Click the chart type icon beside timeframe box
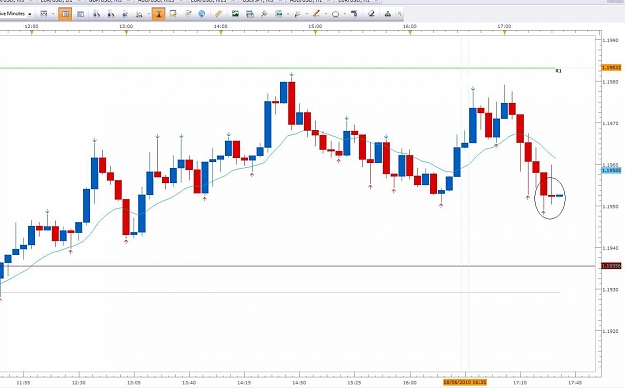 [43, 14]
